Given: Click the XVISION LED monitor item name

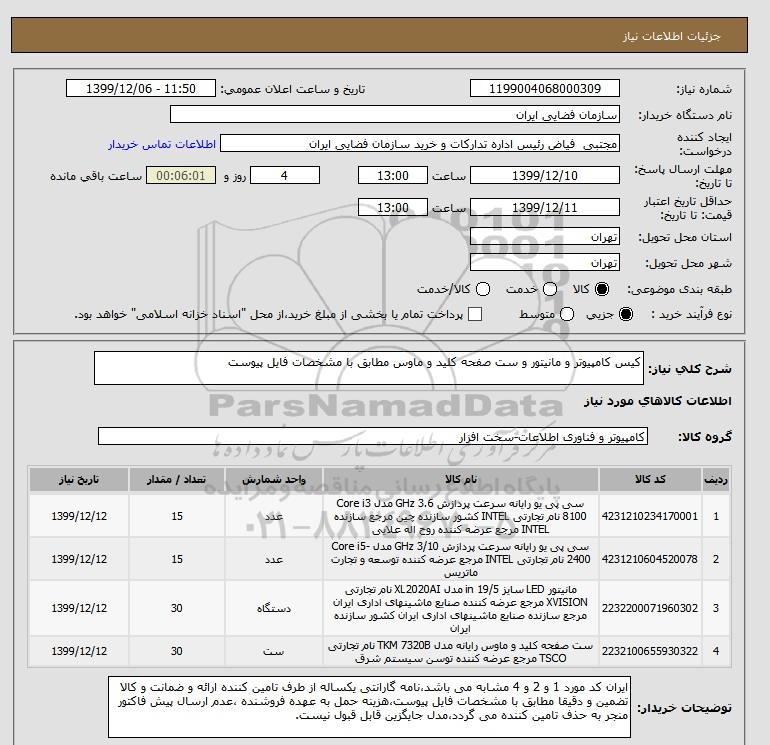Looking at the screenshot, I should tap(461, 608).
